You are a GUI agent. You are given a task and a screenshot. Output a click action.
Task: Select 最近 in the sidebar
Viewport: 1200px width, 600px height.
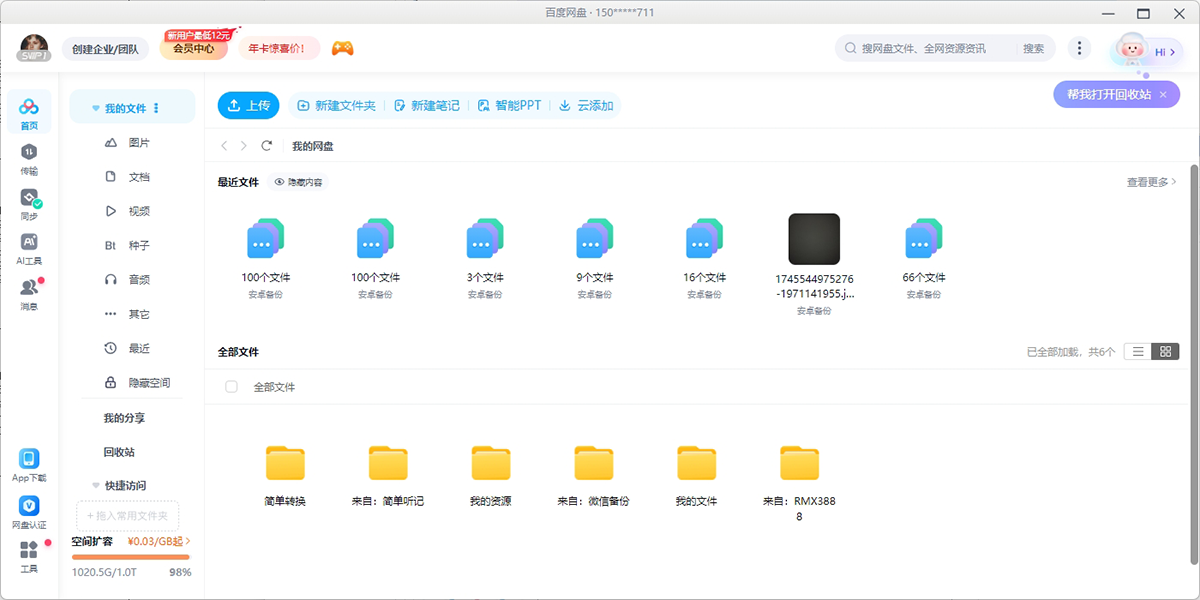(133, 348)
